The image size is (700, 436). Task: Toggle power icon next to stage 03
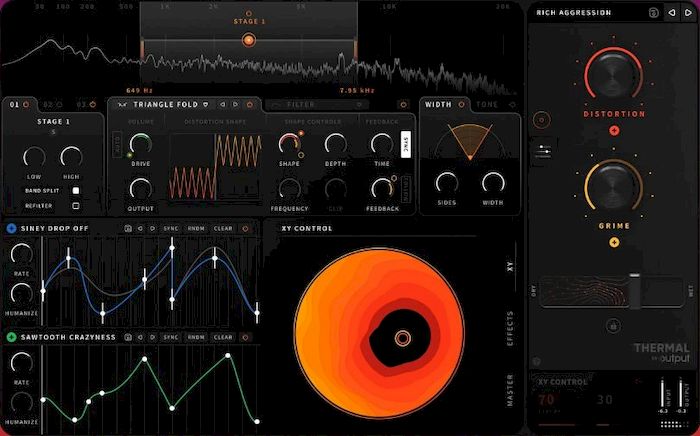point(92,104)
